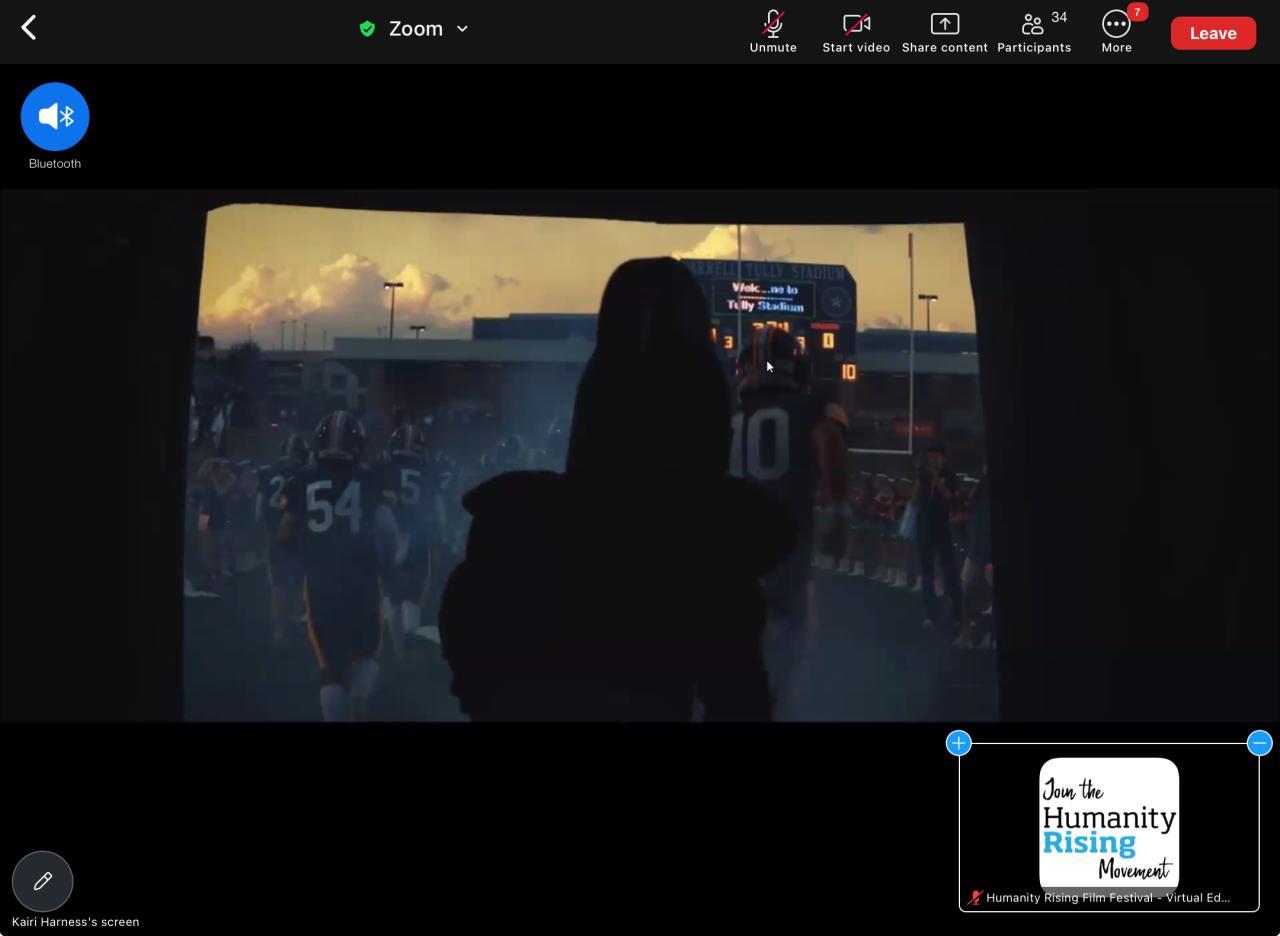This screenshot has height=936, width=1280.
Task: Go back using the back arrow
Action: coord(29,28)
